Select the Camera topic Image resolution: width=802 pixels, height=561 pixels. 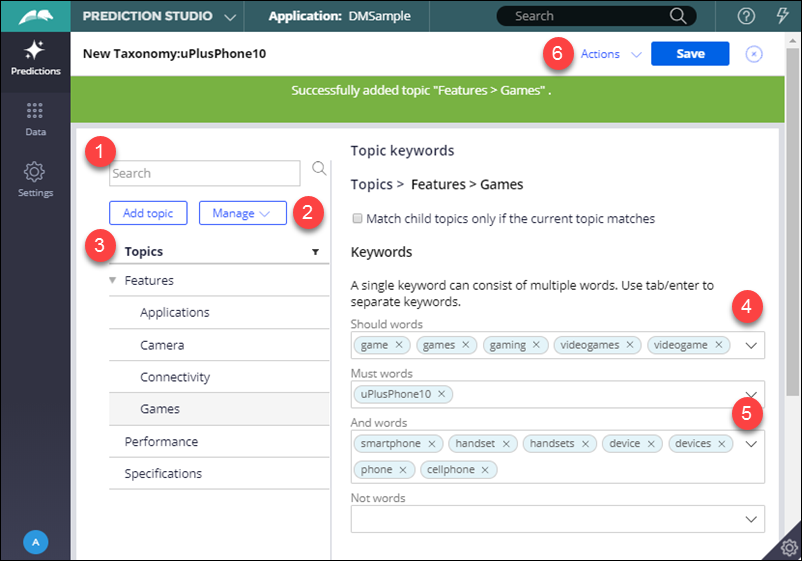pos(162,345)
